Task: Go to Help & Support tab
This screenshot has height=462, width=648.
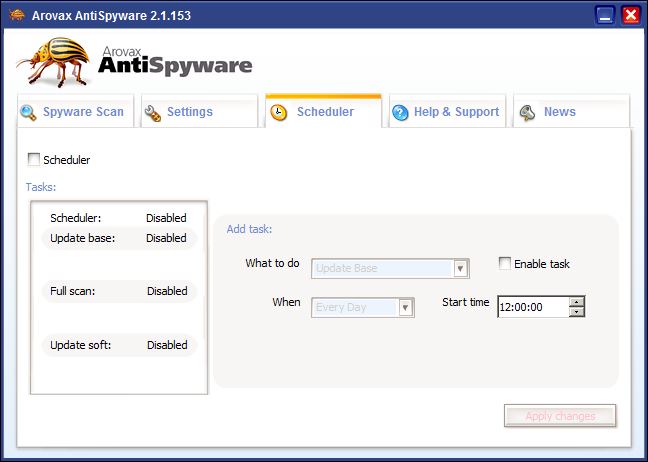Action: [x=447, y=112]
